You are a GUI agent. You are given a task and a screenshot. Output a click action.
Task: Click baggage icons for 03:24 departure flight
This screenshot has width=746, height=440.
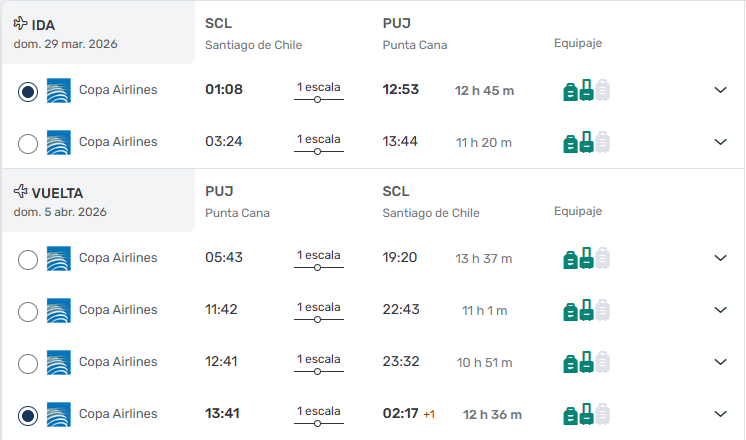[586, 142]
